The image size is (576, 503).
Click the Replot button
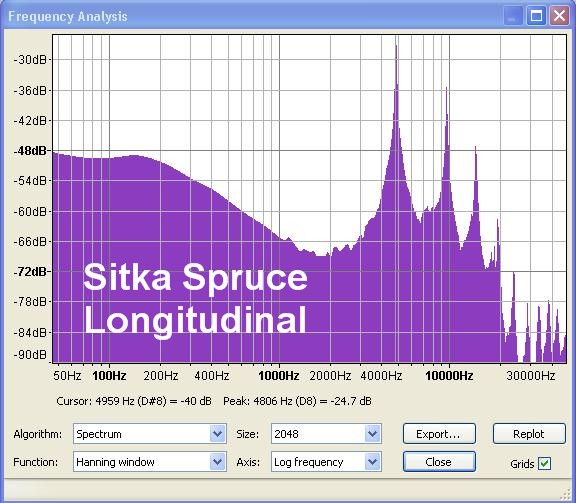[x=529, y=434]
